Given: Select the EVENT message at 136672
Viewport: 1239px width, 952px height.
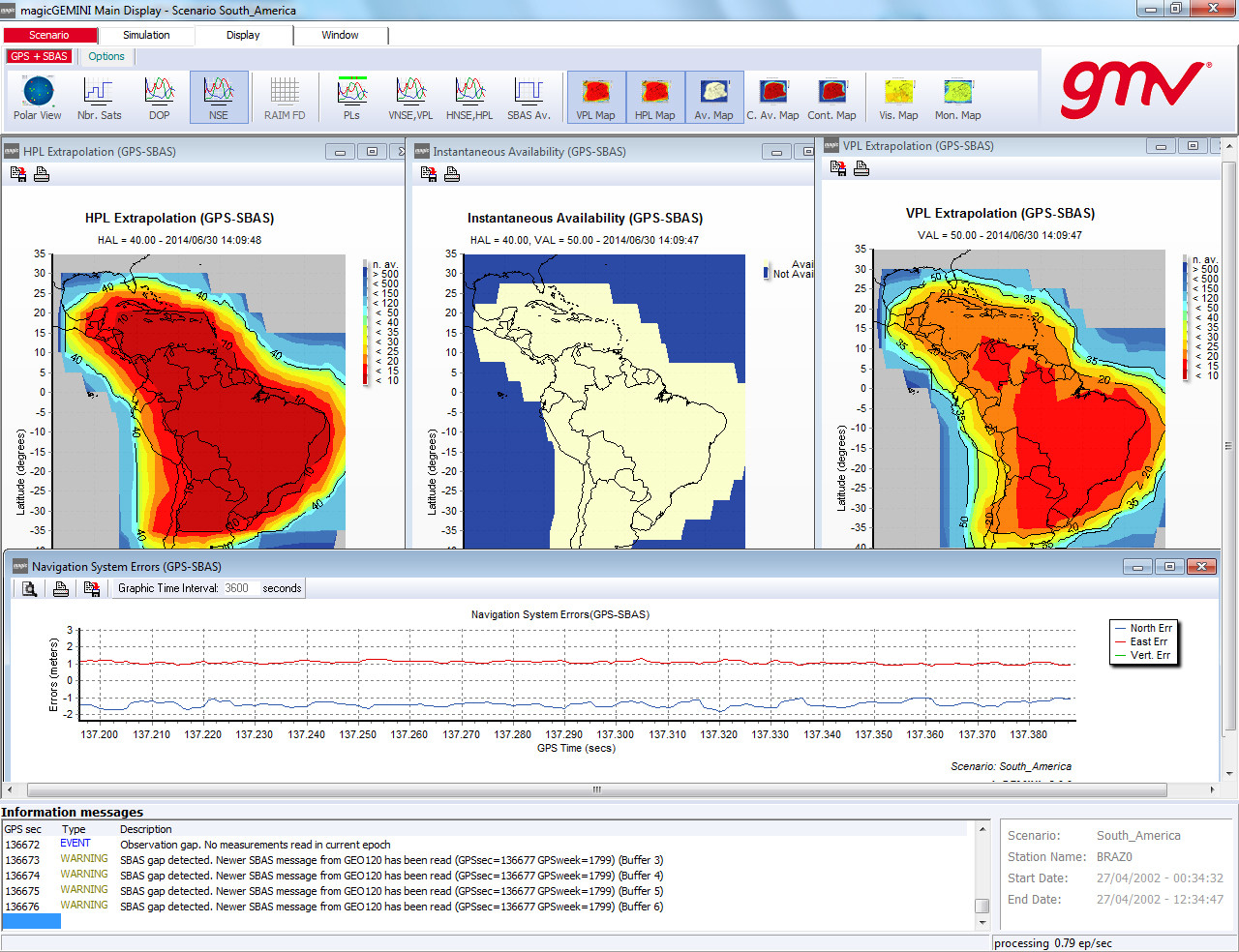Looking at the screenshot, I should tap(486, 845).
